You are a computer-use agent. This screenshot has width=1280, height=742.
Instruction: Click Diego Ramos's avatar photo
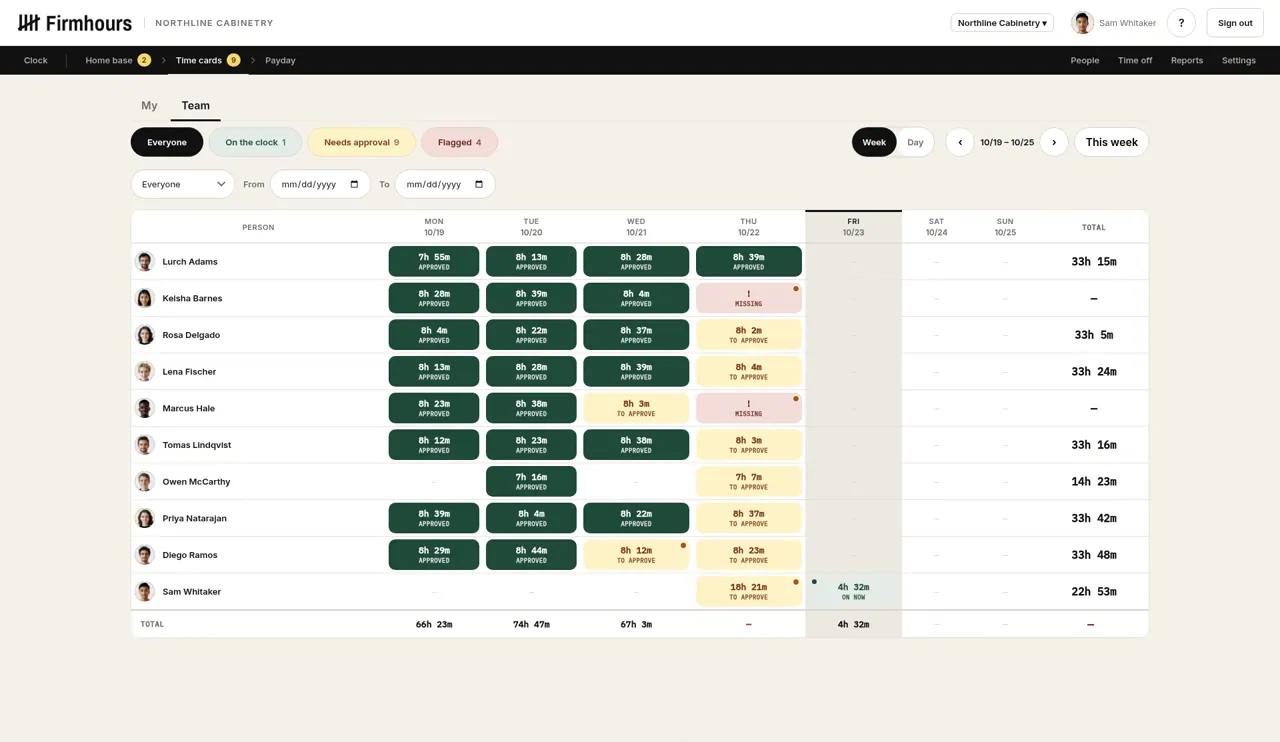[145, 555]
